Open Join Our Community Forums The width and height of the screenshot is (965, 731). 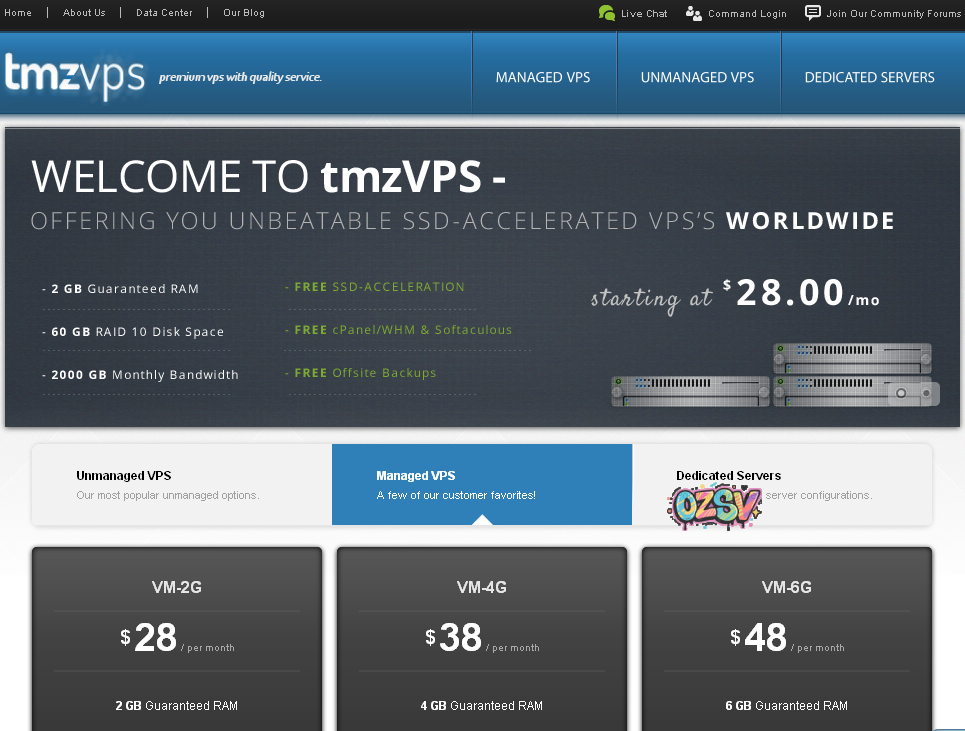893,14
